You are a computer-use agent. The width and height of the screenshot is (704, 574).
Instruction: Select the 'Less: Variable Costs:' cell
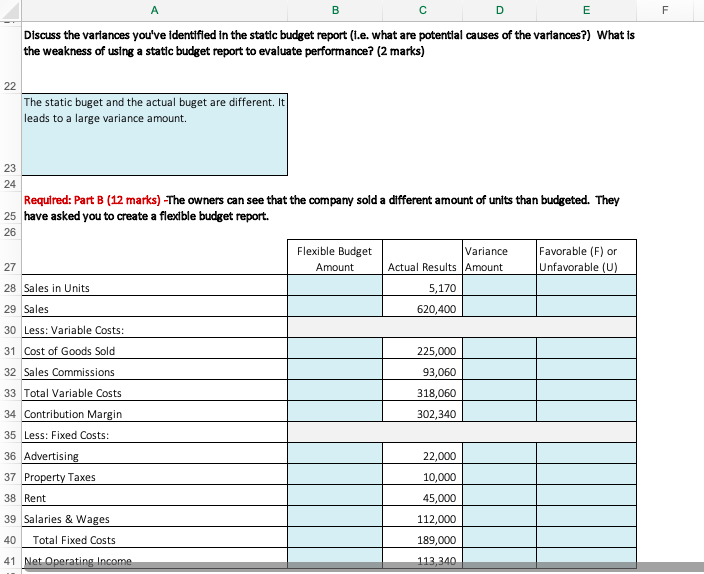[154, 327]
